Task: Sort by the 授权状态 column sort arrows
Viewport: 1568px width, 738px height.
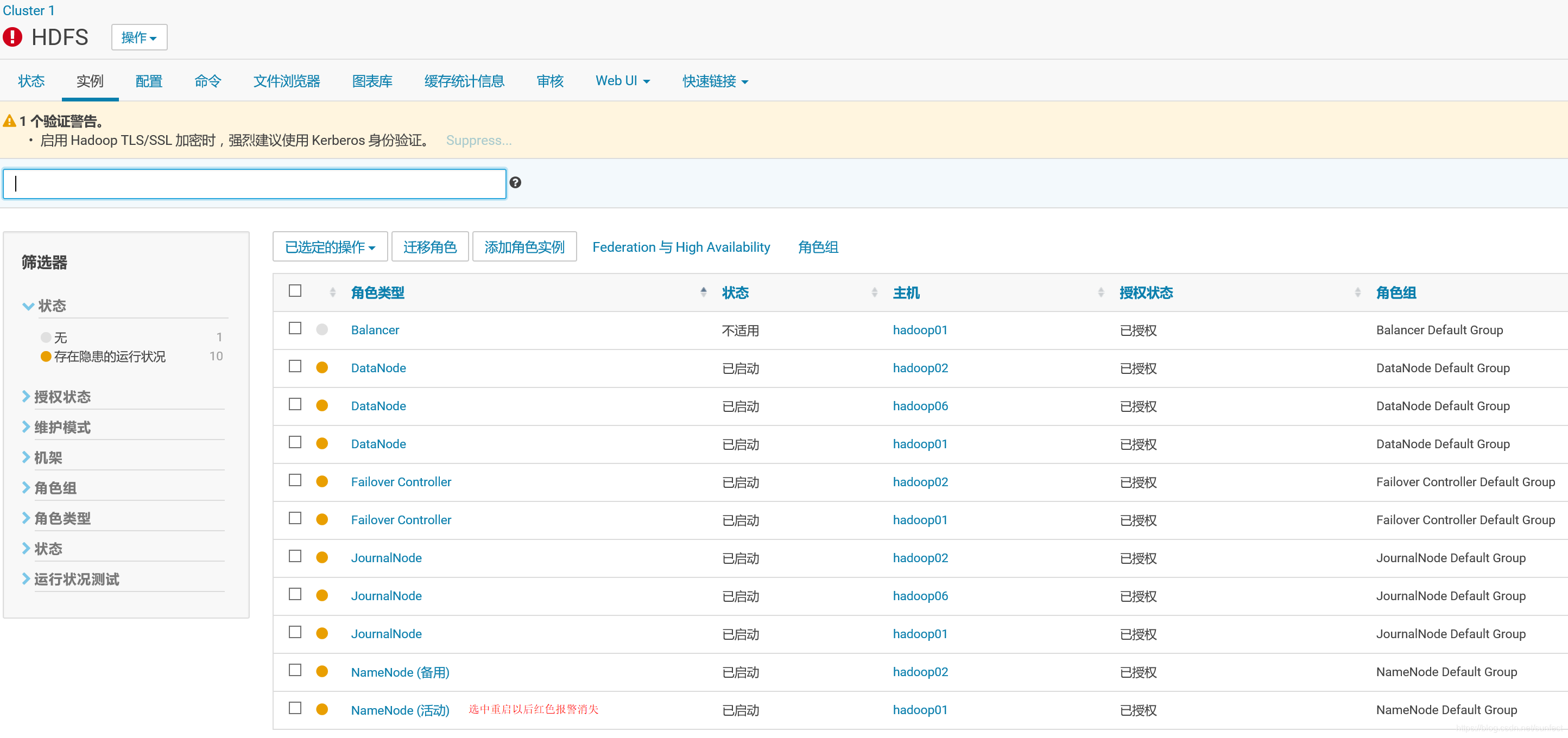Action: (1357, 292)
